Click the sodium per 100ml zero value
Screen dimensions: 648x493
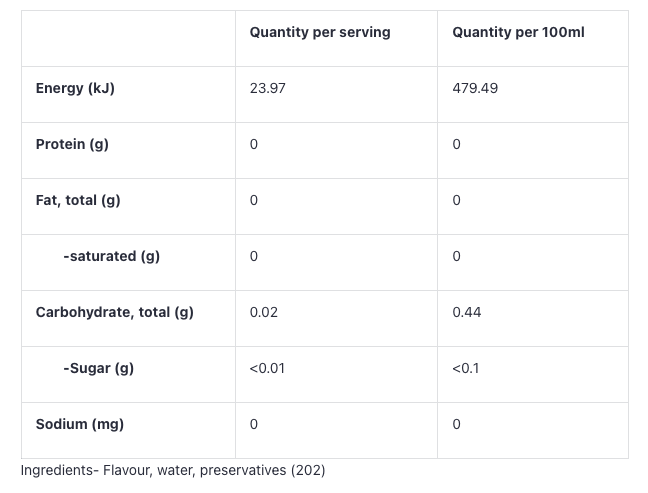click(x=457, y=424)
